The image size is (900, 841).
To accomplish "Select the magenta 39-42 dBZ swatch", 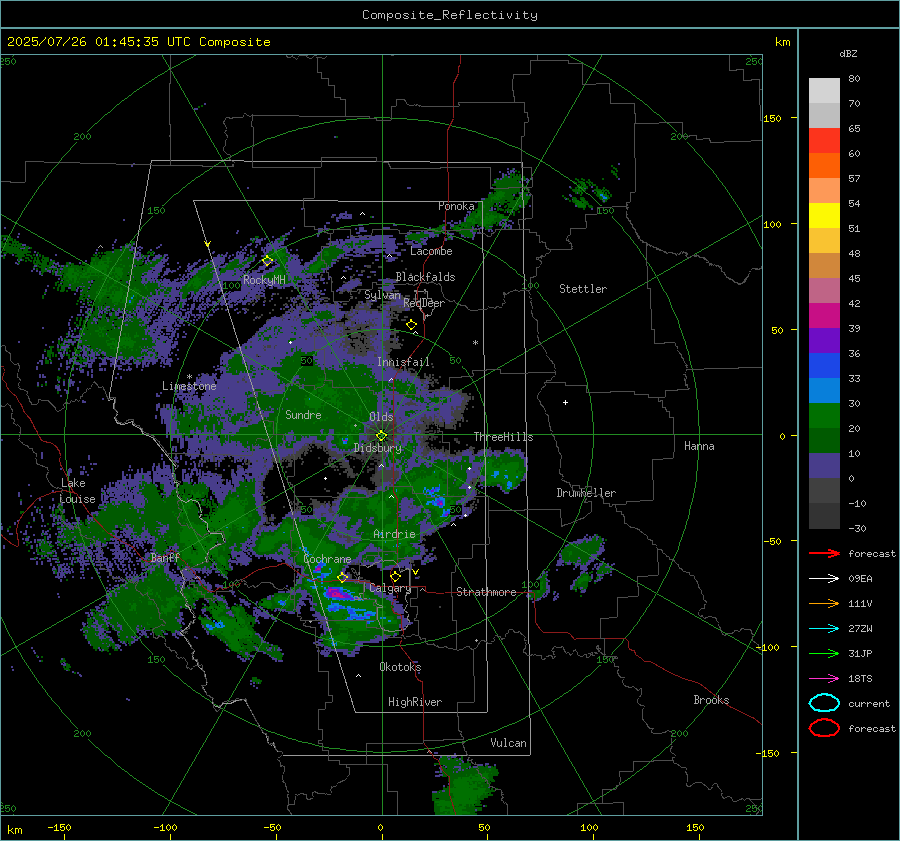I will click(824, 315).
